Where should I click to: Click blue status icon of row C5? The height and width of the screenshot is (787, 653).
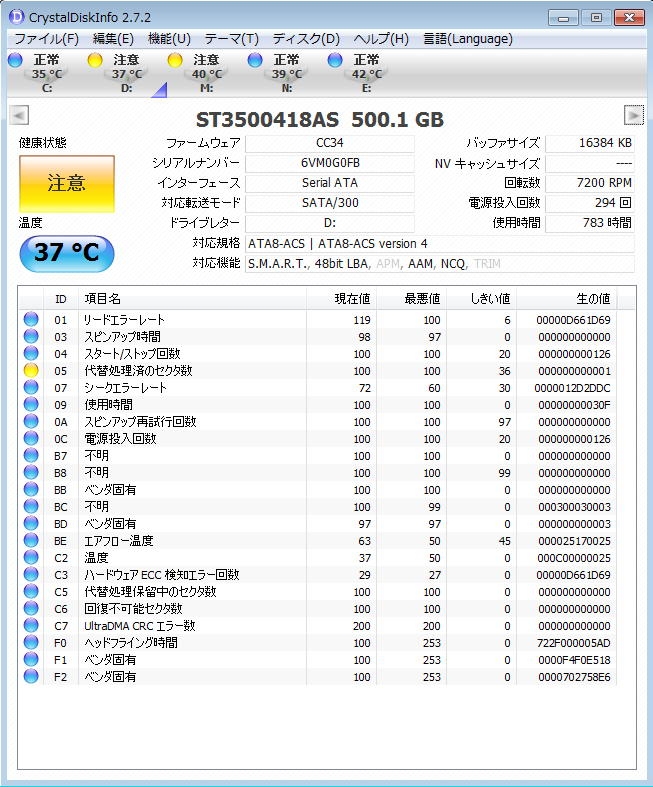(31, 592)
